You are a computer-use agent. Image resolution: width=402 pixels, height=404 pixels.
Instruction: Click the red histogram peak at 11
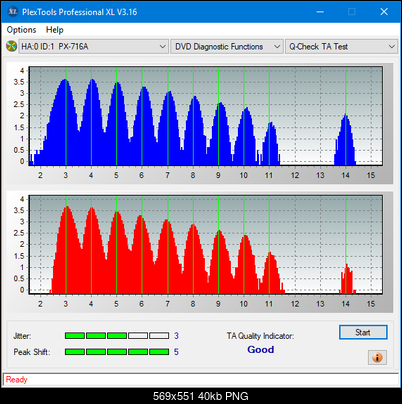click(x=271, y=273)
